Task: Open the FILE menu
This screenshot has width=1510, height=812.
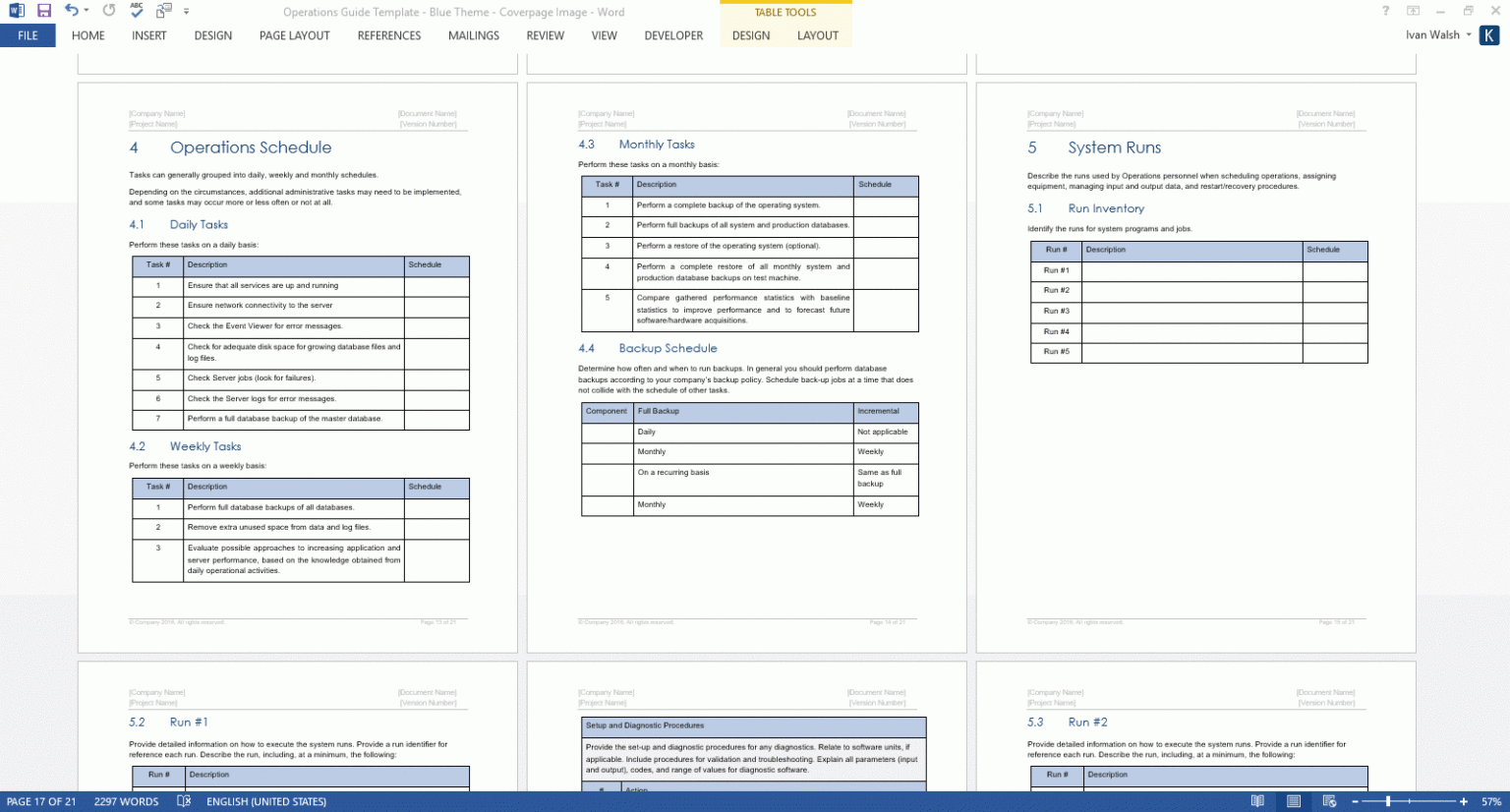Action: [28, 34]
